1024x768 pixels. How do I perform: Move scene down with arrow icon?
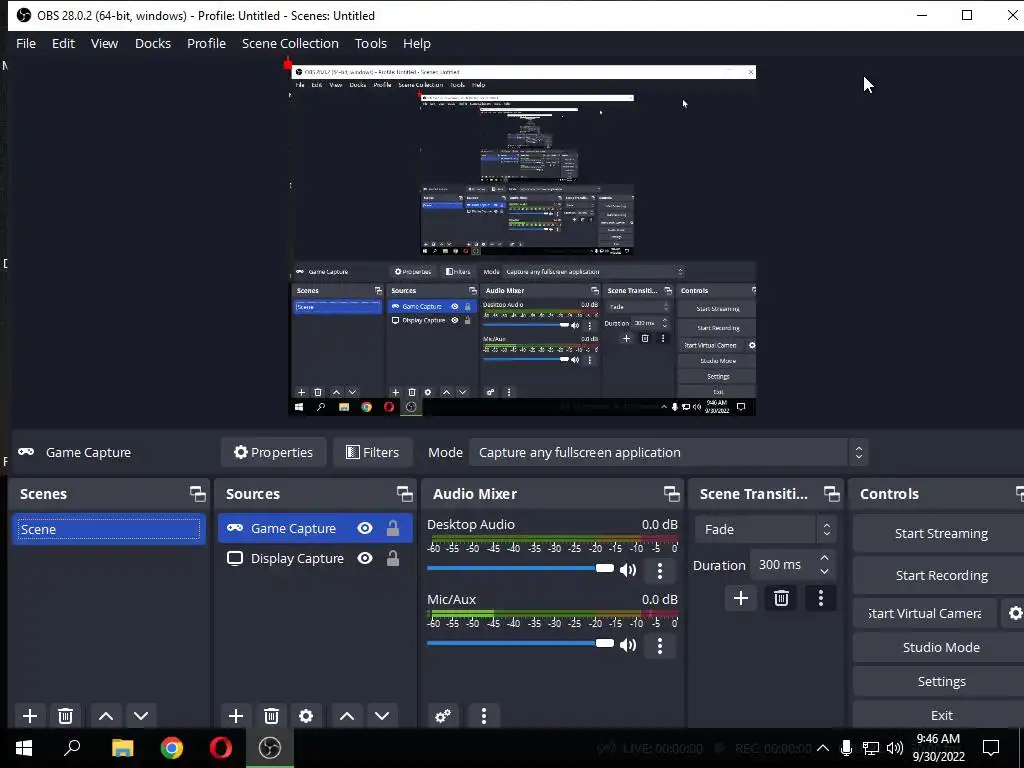141,716
